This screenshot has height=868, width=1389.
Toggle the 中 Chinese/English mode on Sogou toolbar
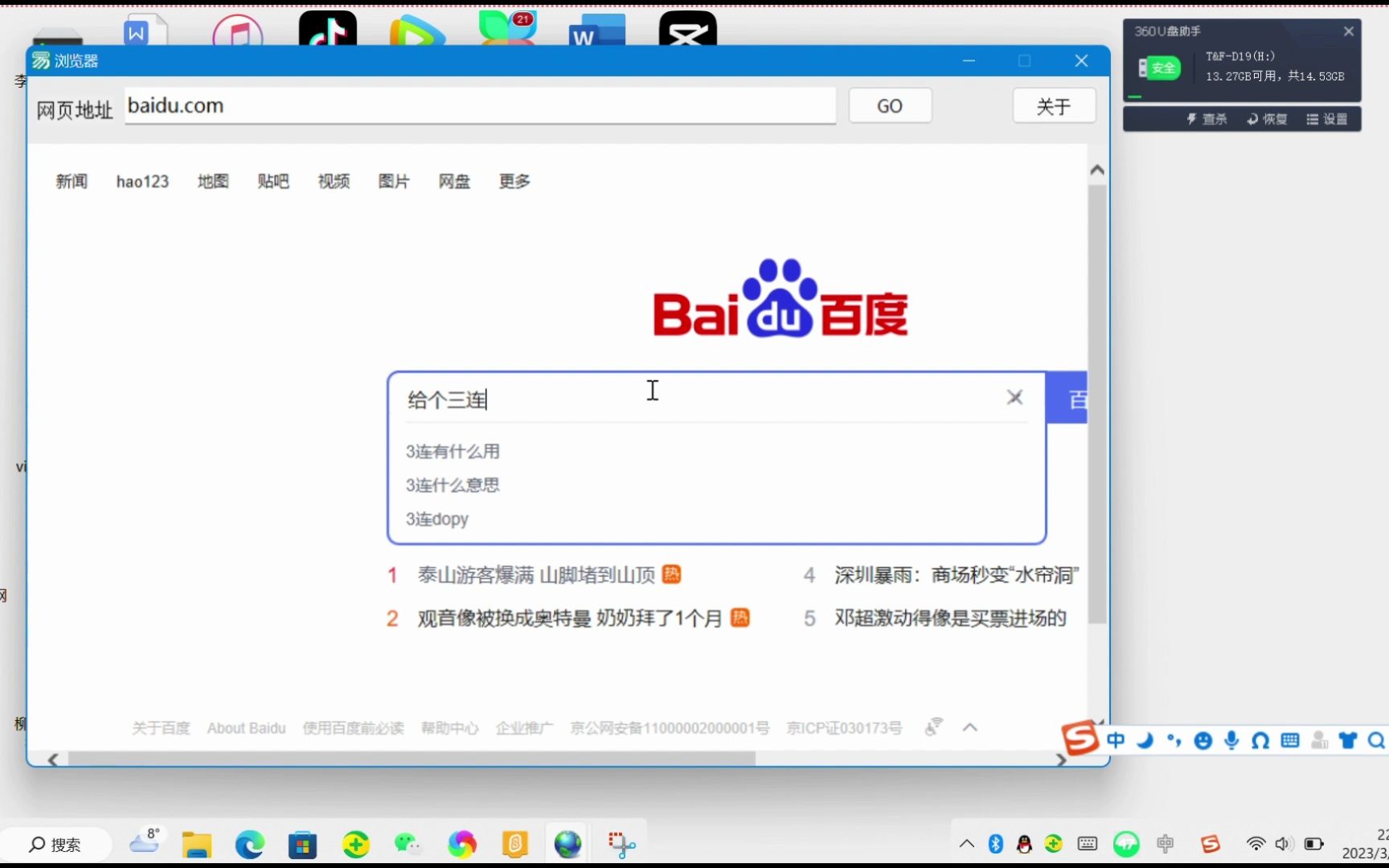click(x=1116, y=740)
